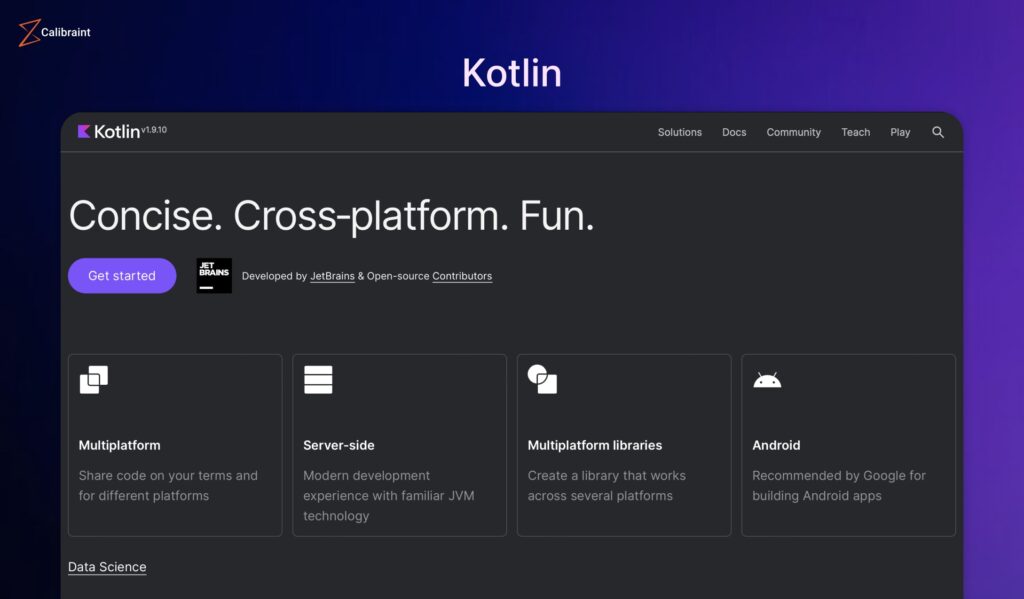Open the Play menu item

(900, 132)
